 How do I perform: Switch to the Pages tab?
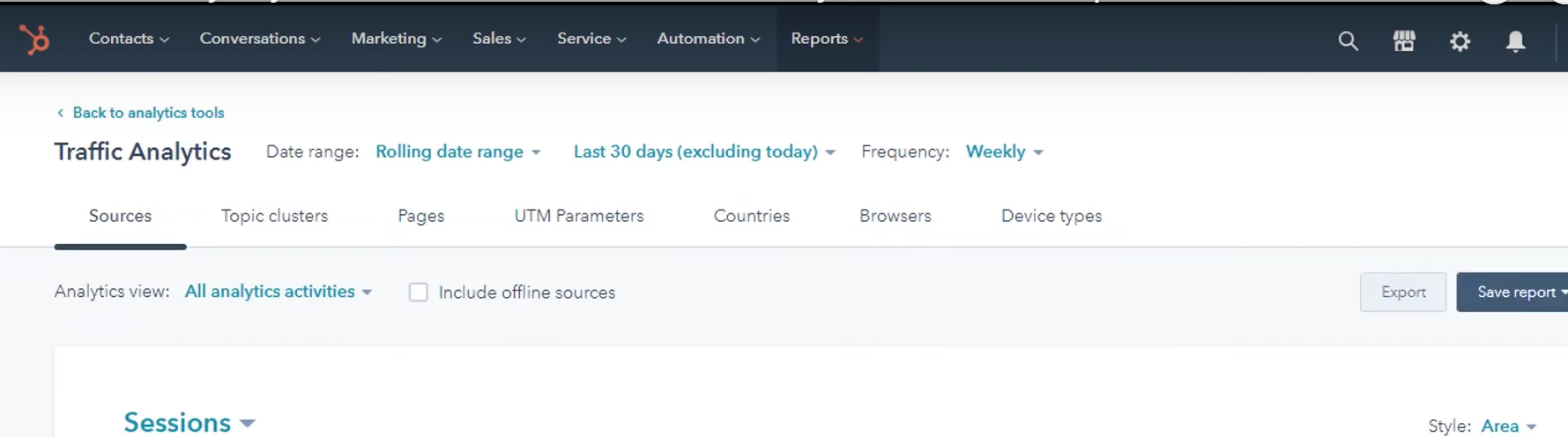tap(420, 216)
